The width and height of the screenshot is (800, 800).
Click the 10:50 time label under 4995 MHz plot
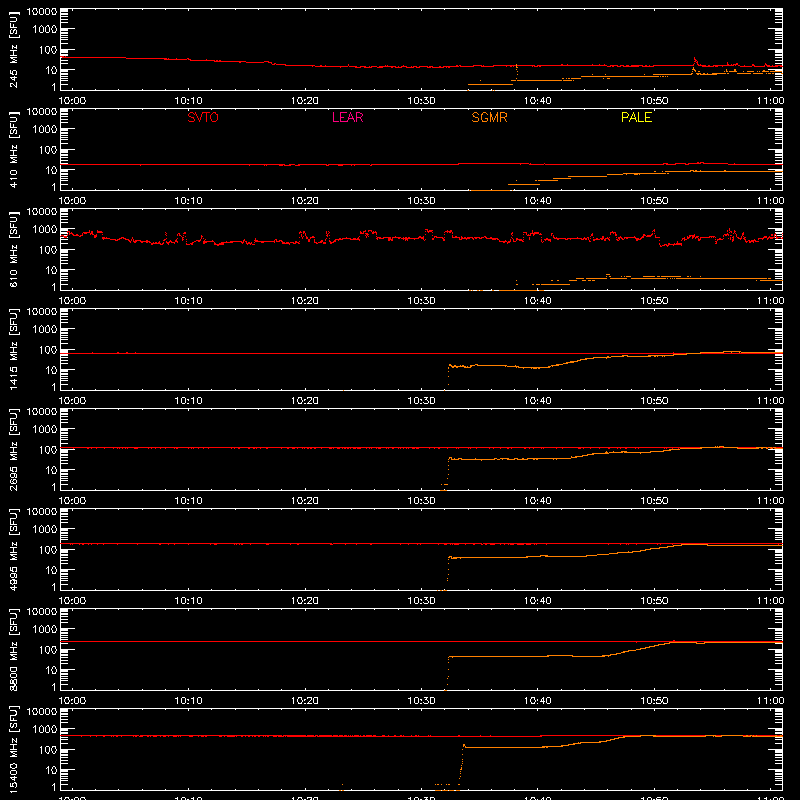coord(654,601)
